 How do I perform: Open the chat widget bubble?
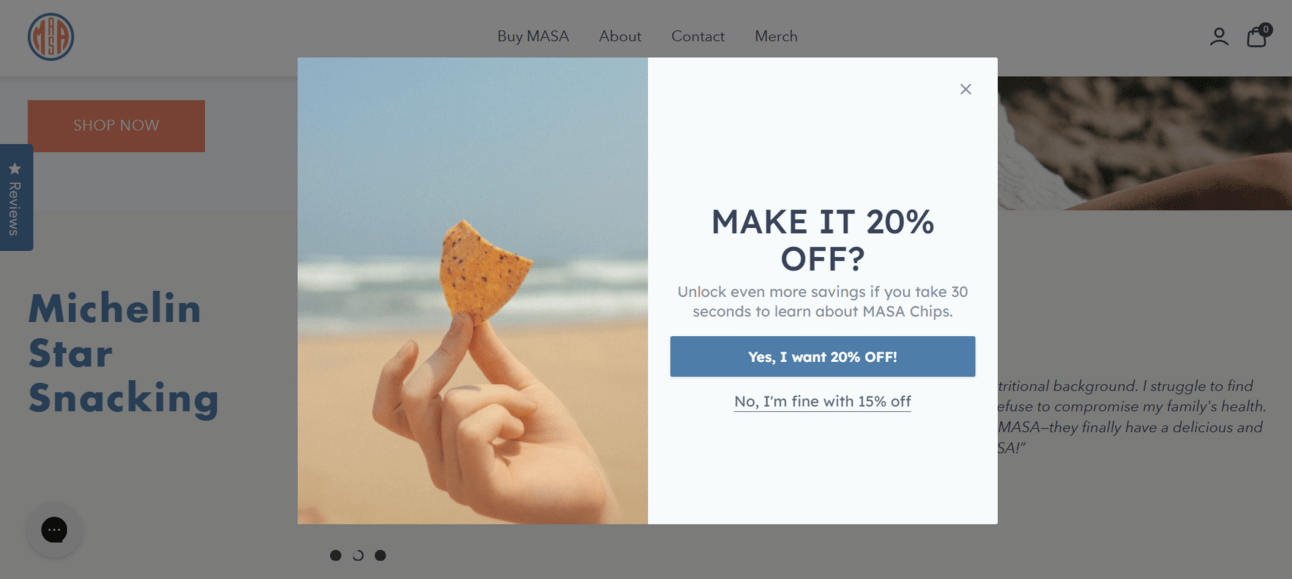[54, 529]
